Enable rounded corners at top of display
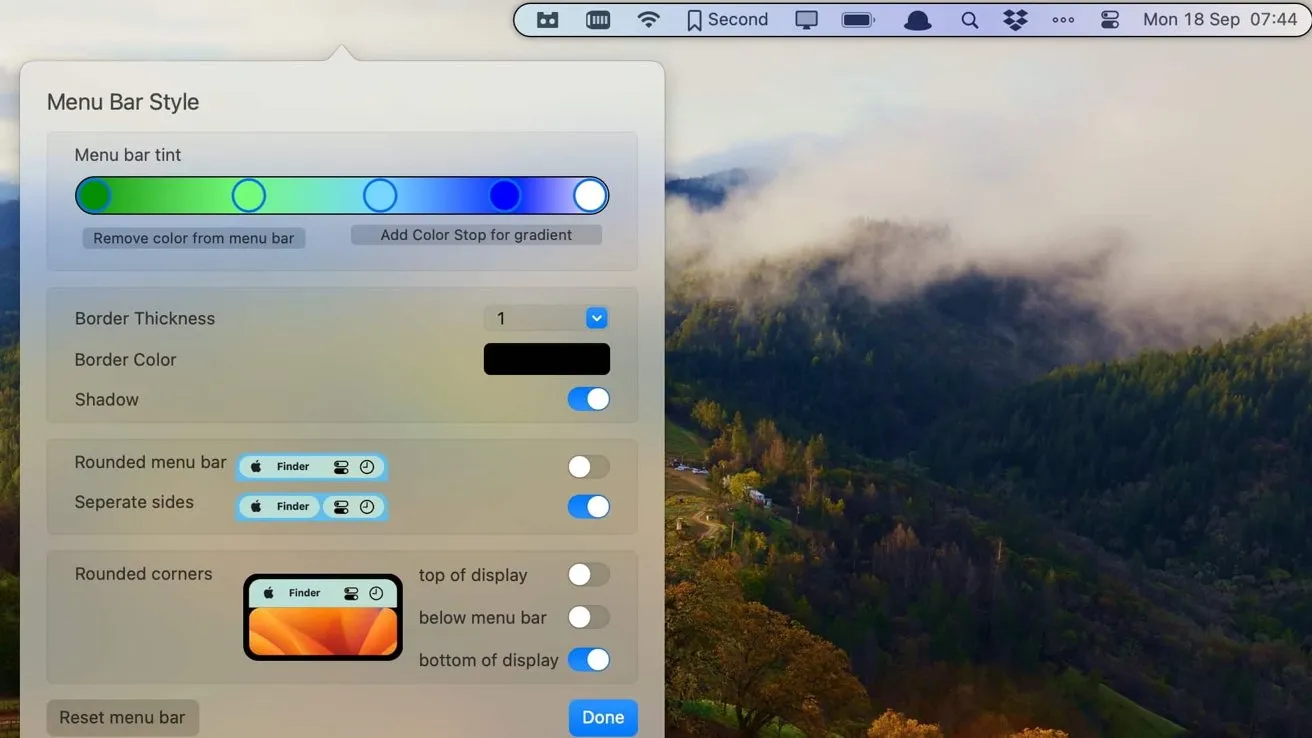1312x738 pixels. [x=588, y=574]
